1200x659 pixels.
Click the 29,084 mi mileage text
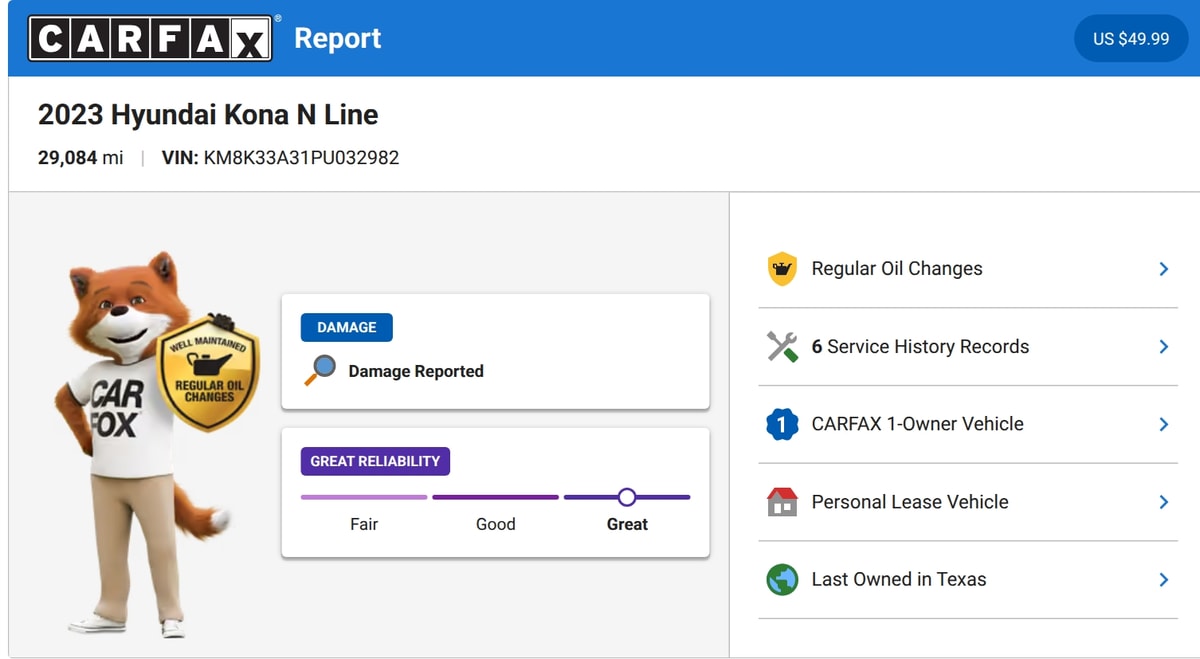81,158
